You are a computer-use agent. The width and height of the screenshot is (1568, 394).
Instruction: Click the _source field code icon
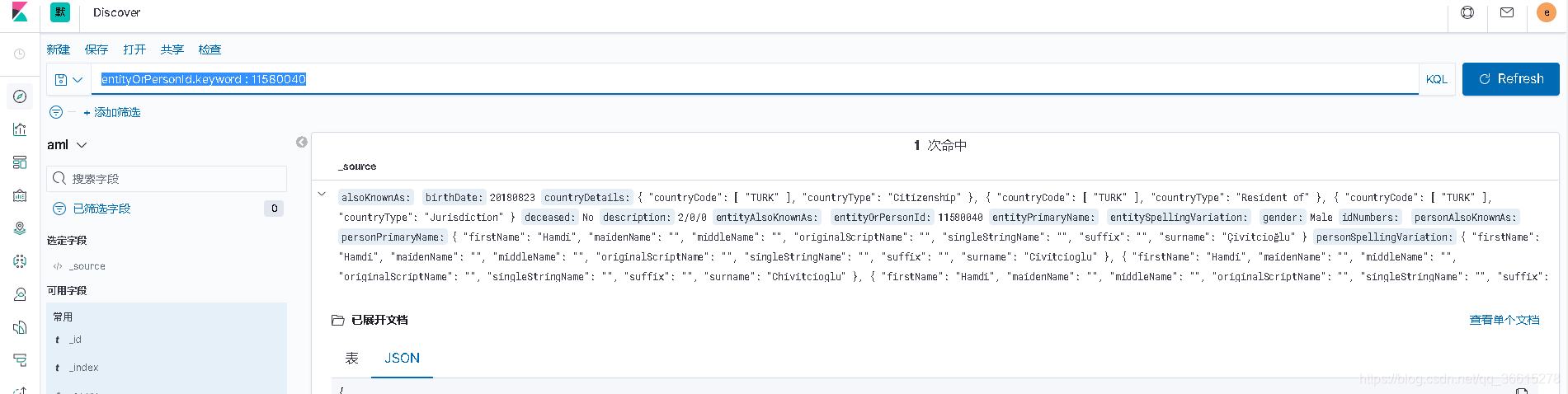click(x=58, y=266)
